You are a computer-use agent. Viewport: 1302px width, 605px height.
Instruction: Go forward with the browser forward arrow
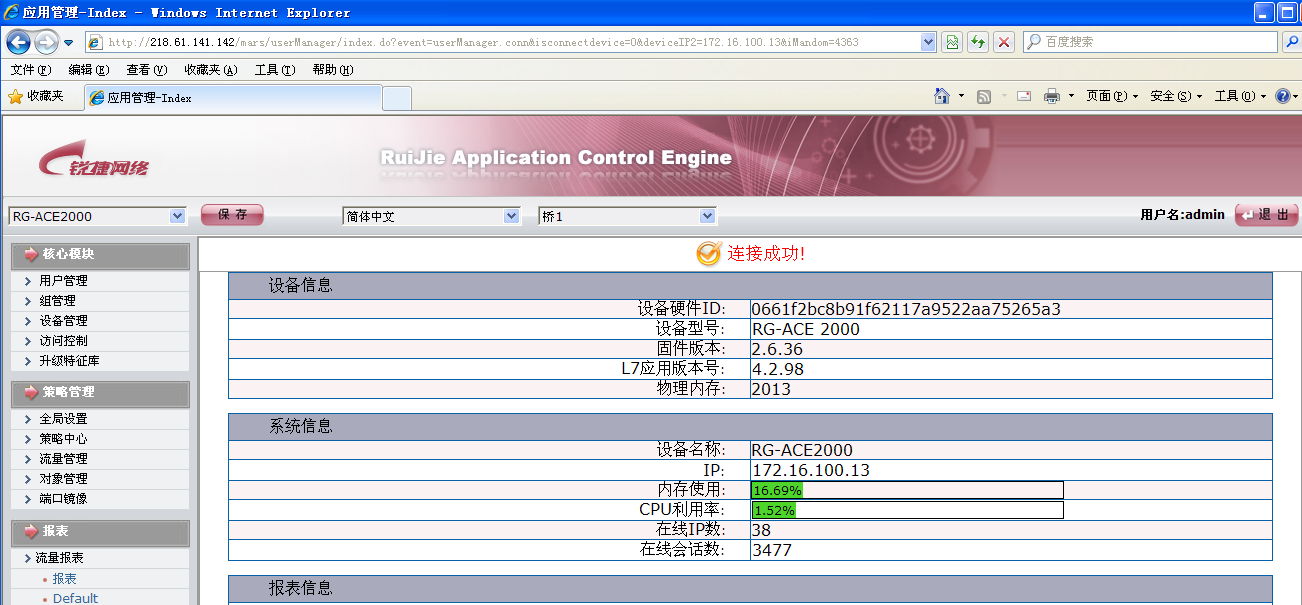point(46,42)
